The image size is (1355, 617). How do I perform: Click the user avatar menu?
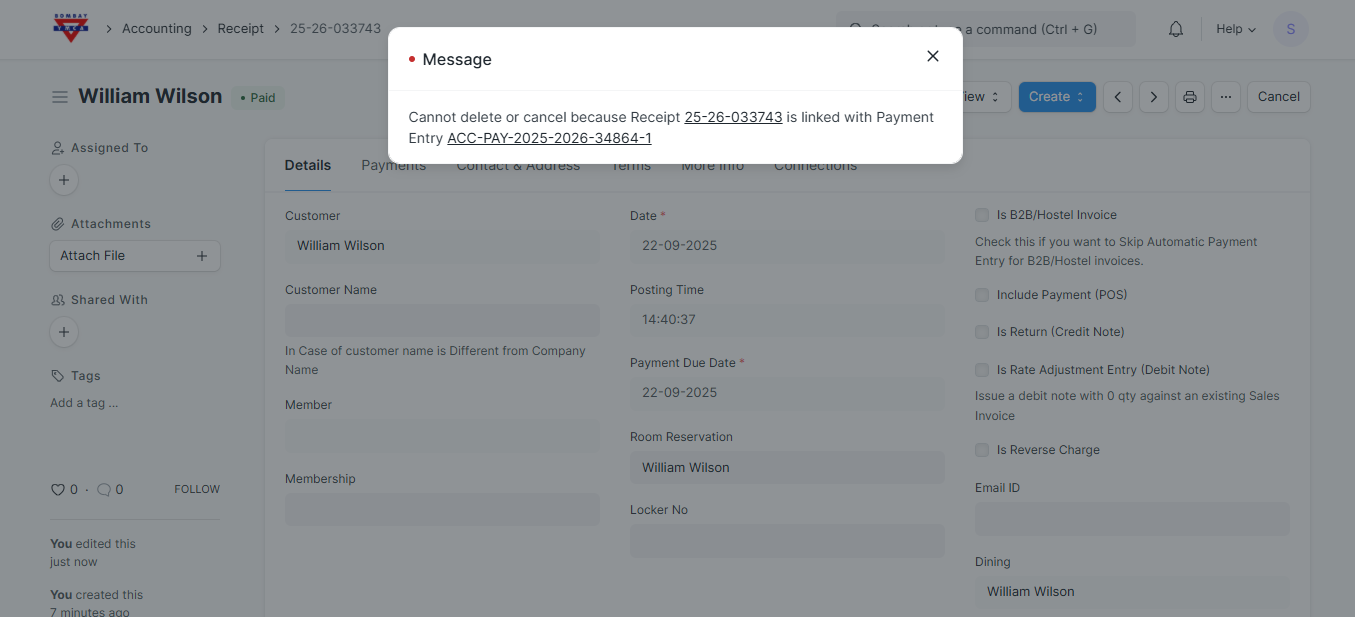point(1290,29)
